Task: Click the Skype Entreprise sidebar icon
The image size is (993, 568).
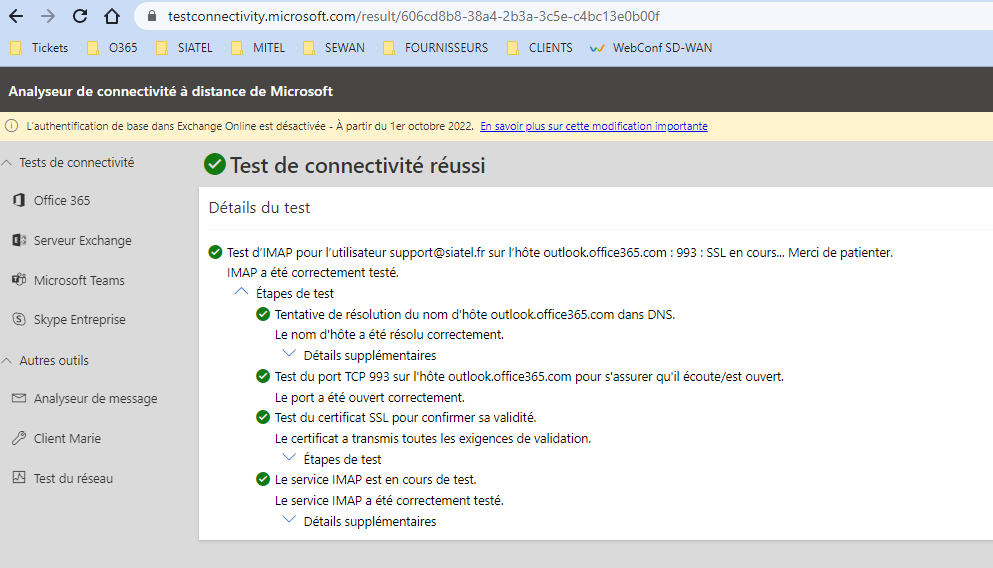Action: [19, 319]
